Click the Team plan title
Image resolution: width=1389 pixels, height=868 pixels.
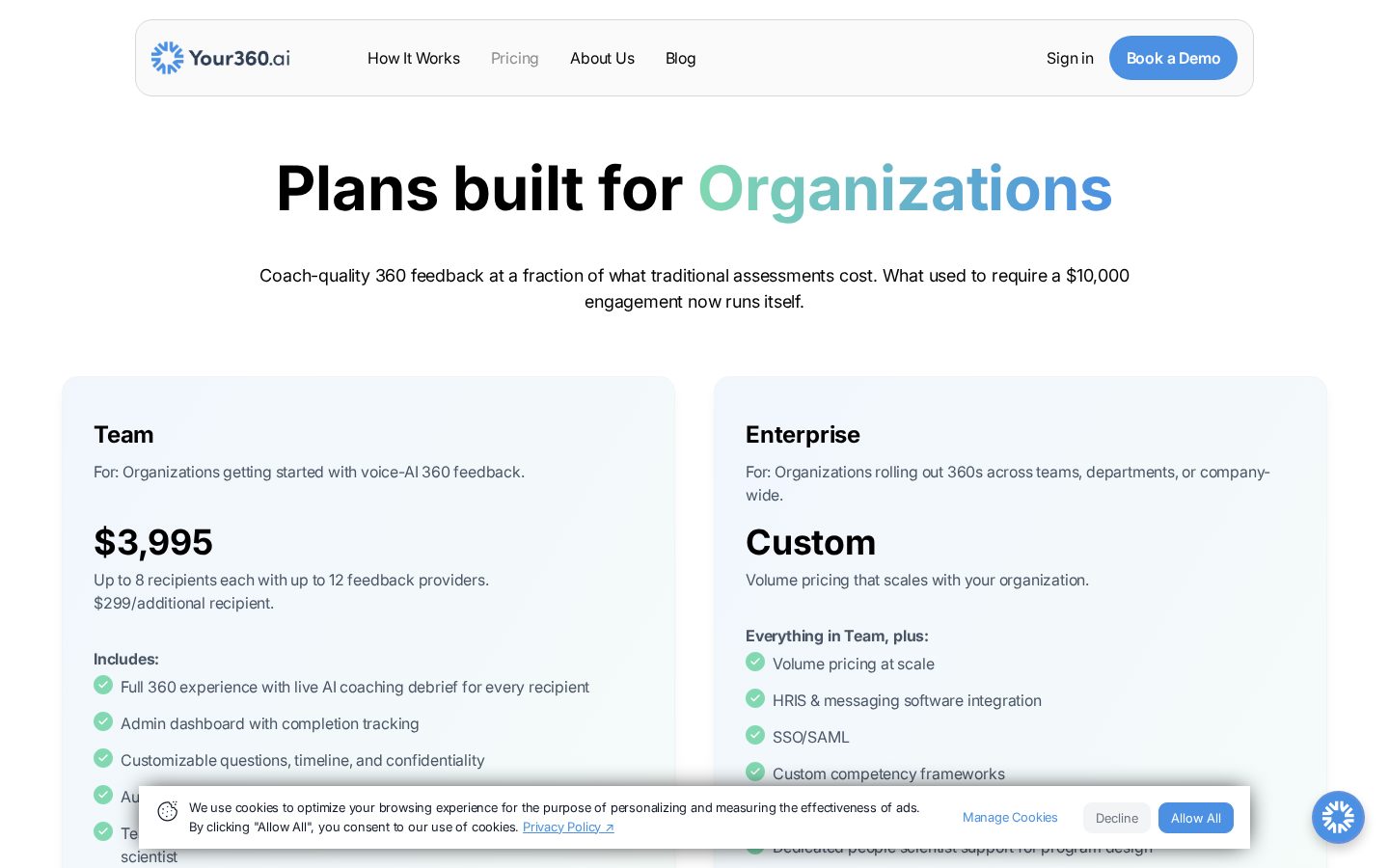(x=123, y=435)
